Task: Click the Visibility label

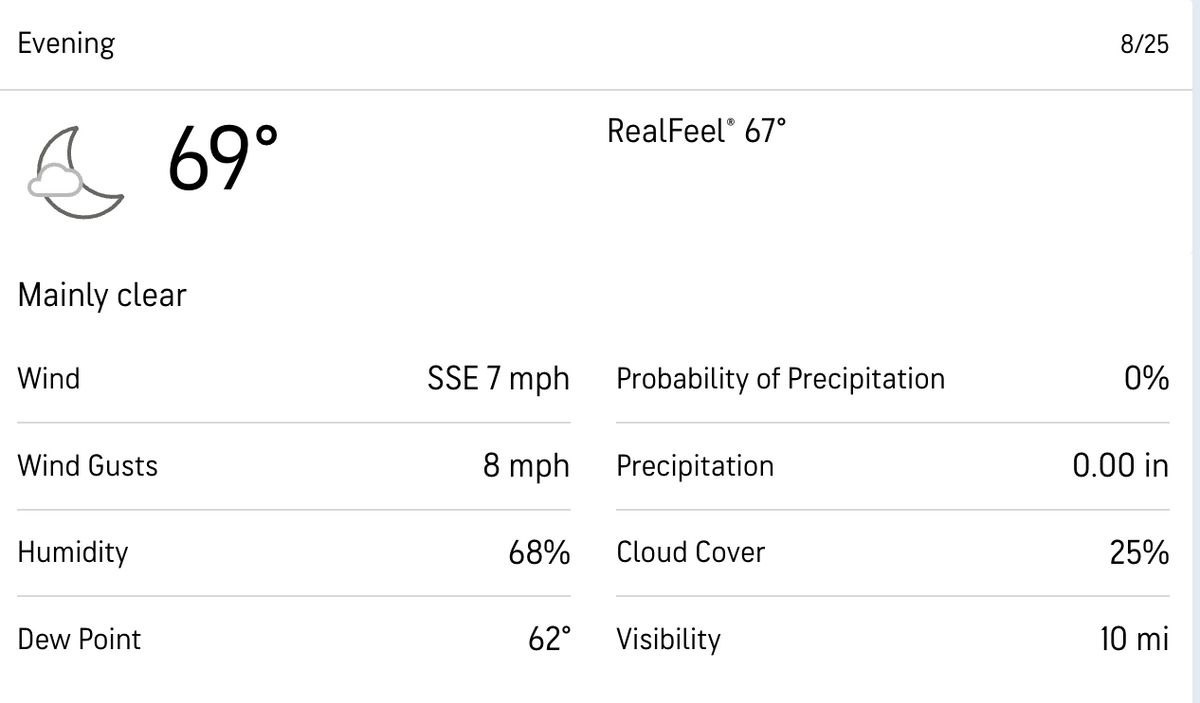Action: (668, 639)
